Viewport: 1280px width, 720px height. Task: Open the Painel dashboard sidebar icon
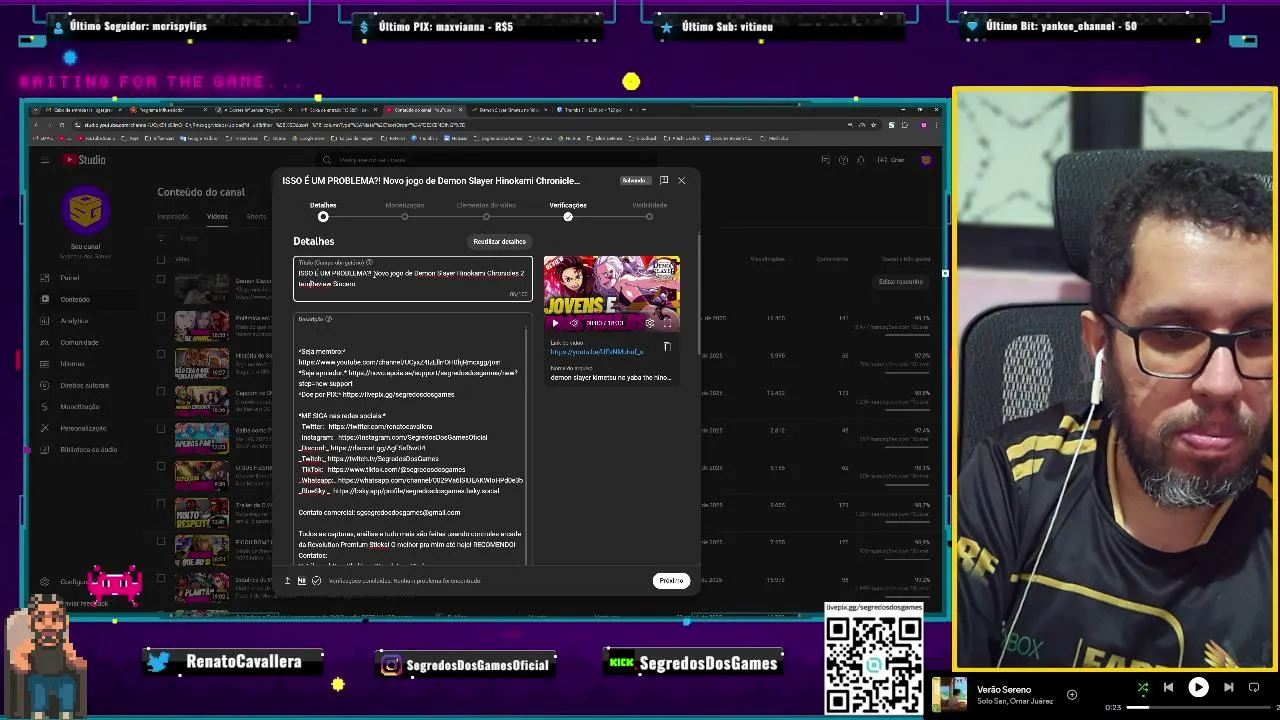coord(45,278)
